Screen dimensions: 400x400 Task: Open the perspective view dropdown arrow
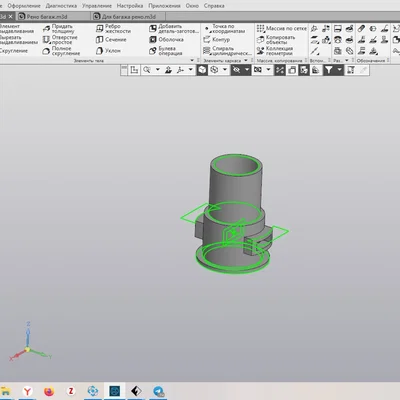268,70
